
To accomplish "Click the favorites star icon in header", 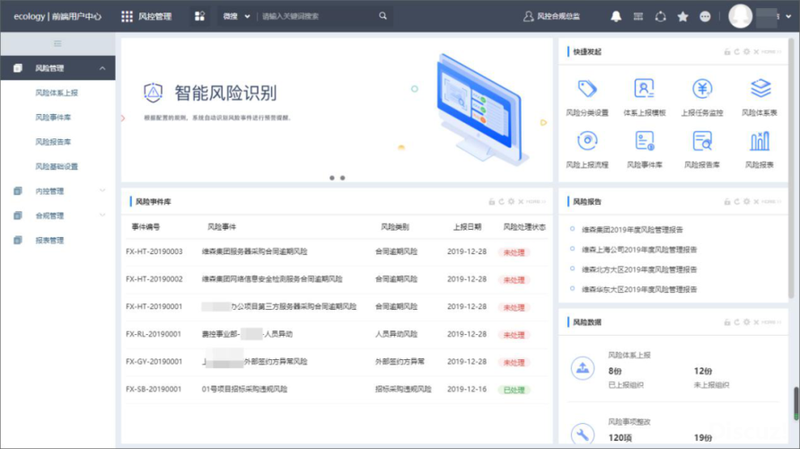I will tap(683, 16).
